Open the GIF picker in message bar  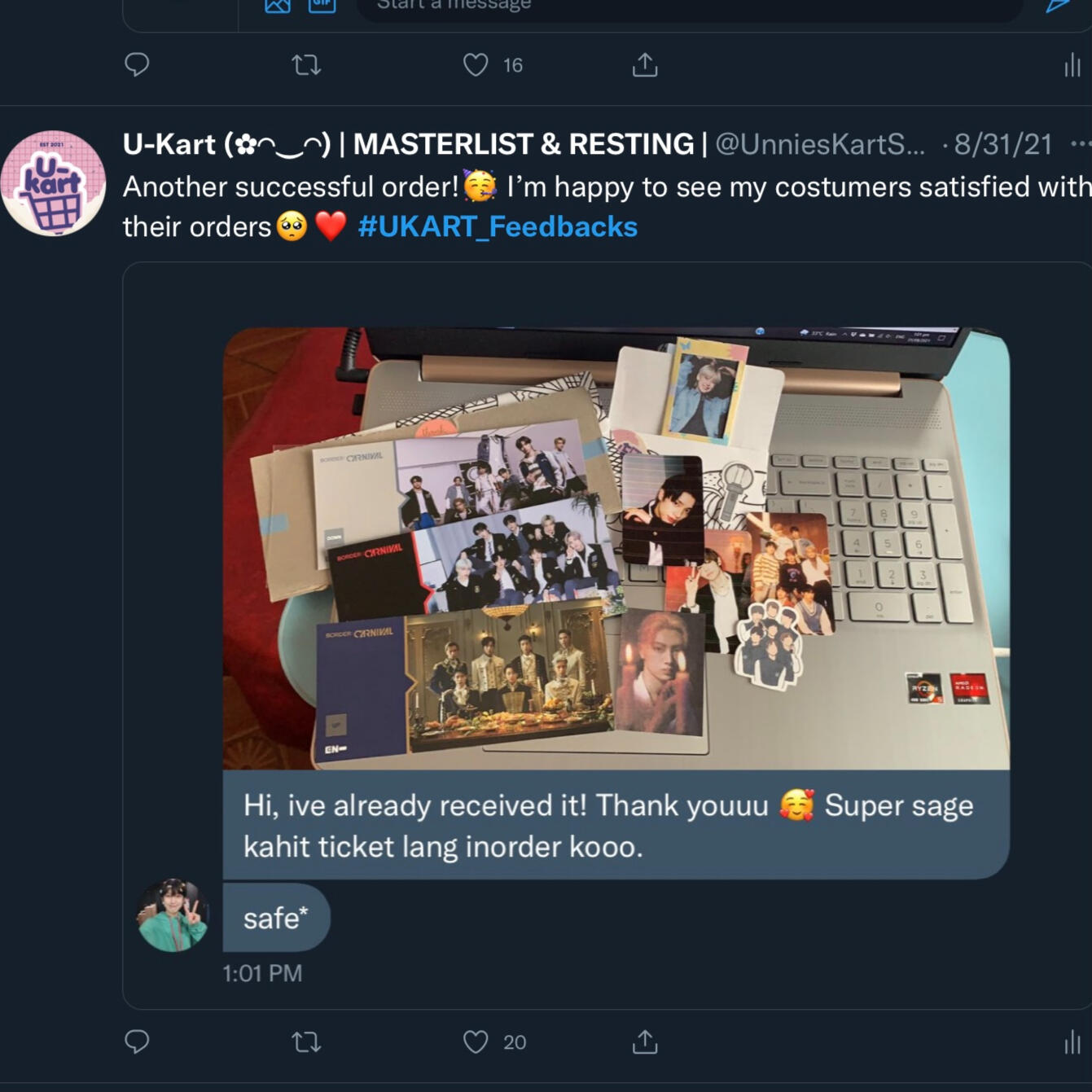322,5
